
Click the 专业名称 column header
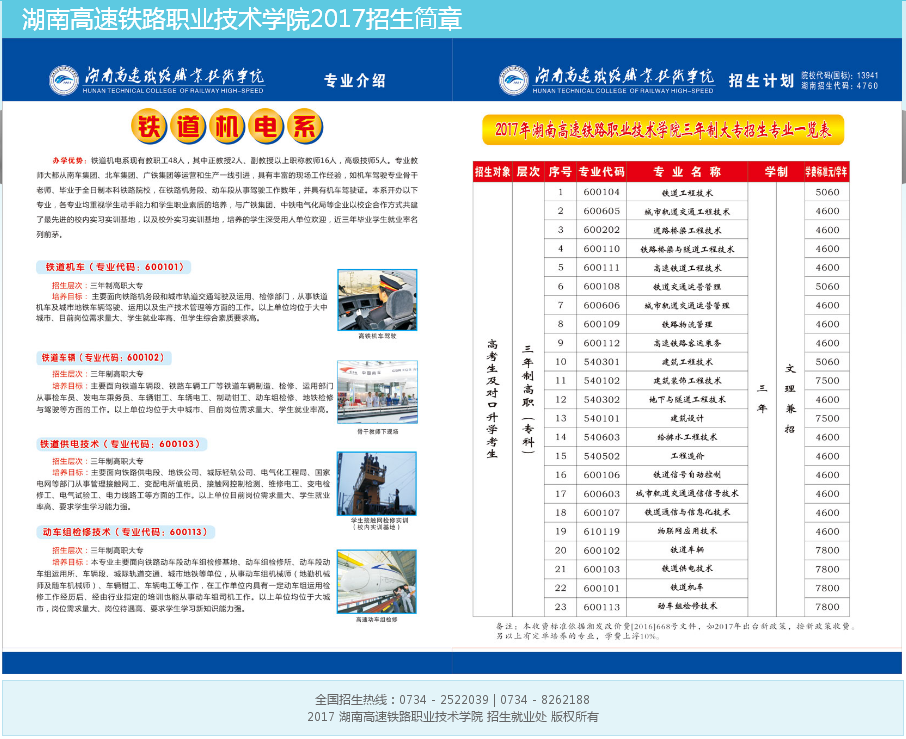687,171
